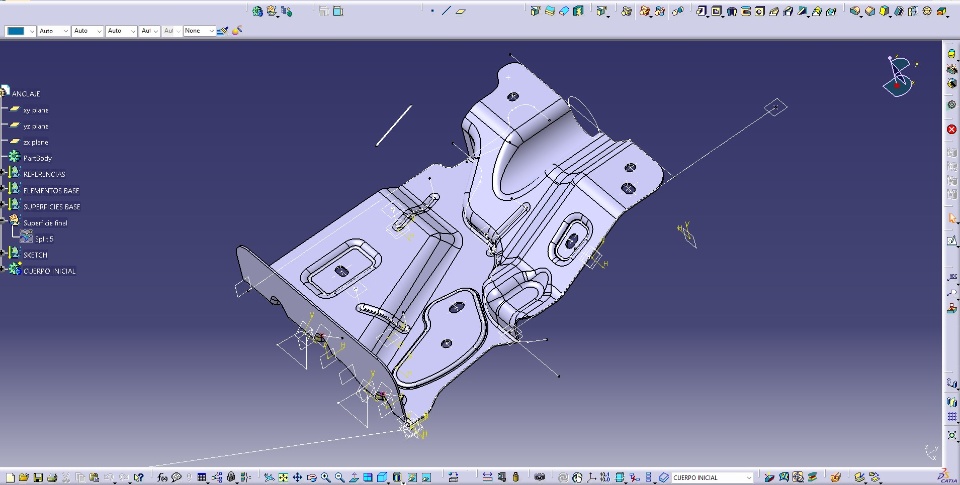Click the Normal View icon

(353, 477)
